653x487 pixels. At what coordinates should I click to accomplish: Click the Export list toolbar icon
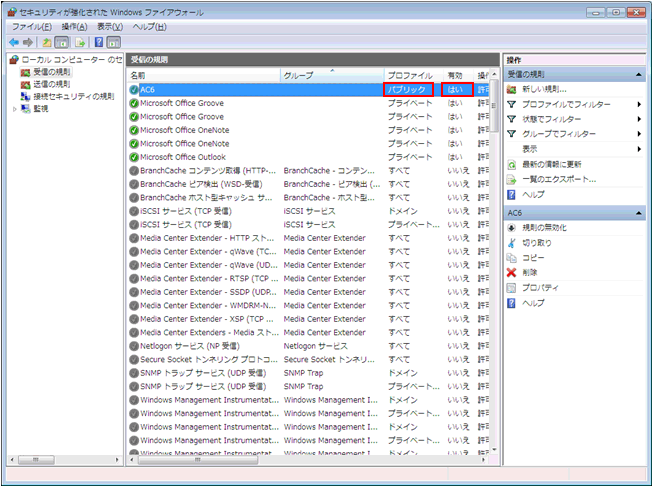coord(80,42)
